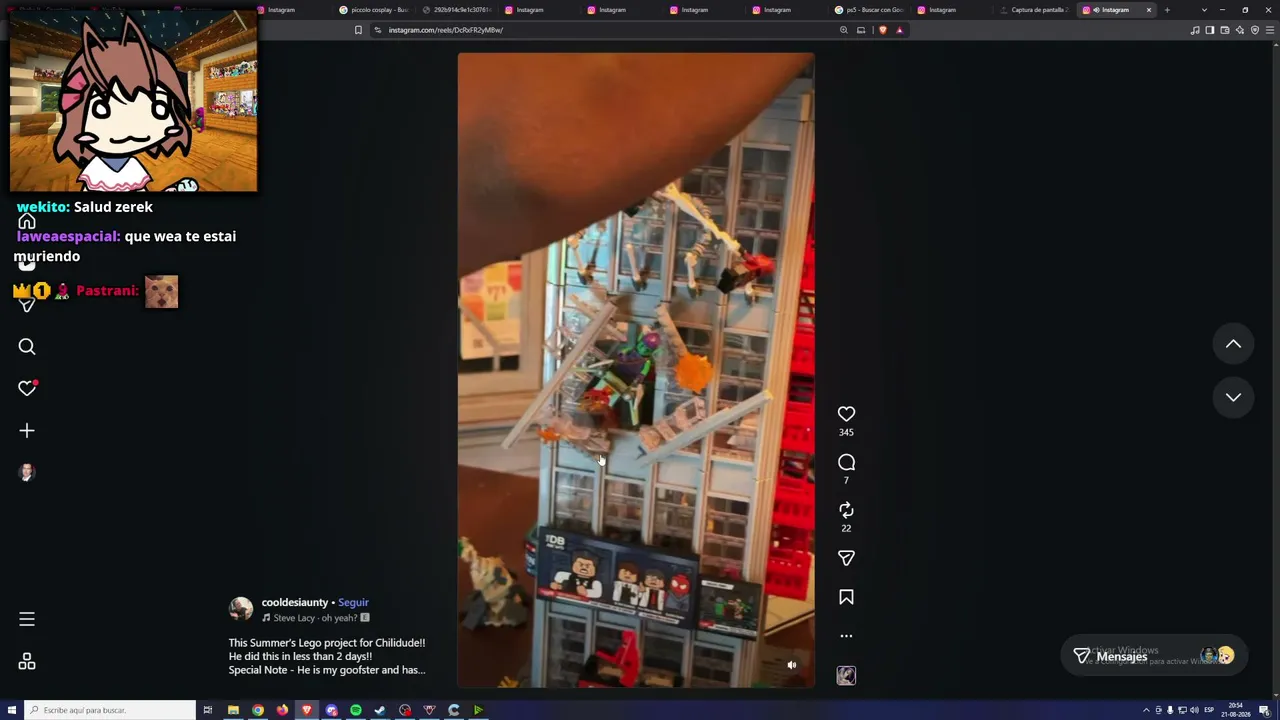
Task: Switch to the ps5 - Buscar con Google tab
Action: click(870, 10)
